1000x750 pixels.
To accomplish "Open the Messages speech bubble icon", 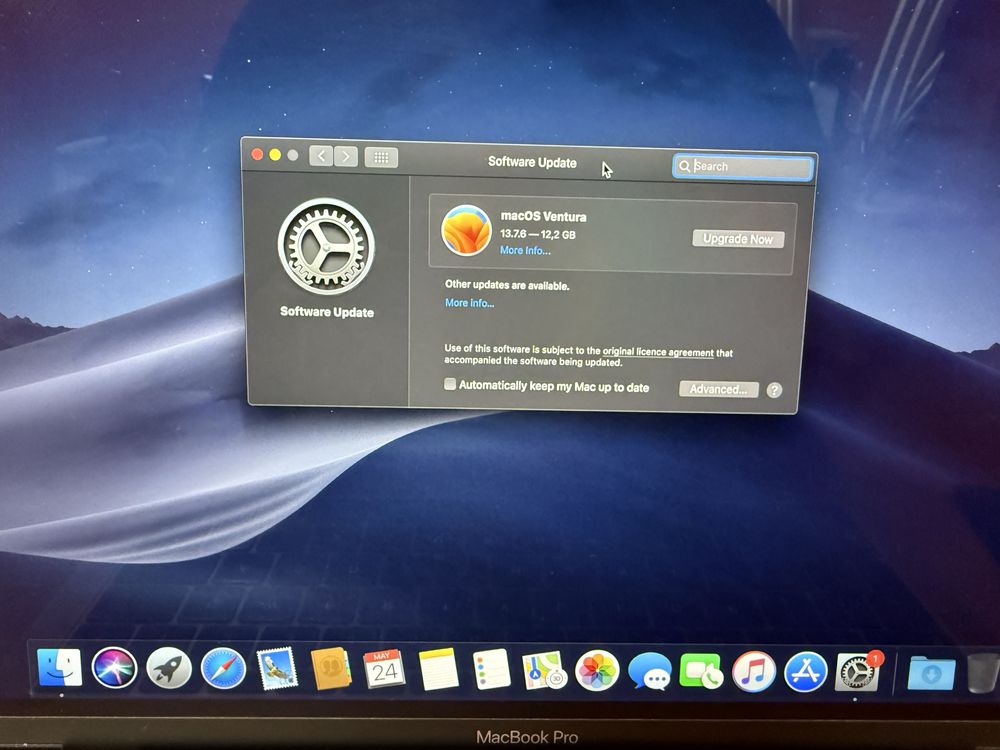I will (x=650, y=672).
